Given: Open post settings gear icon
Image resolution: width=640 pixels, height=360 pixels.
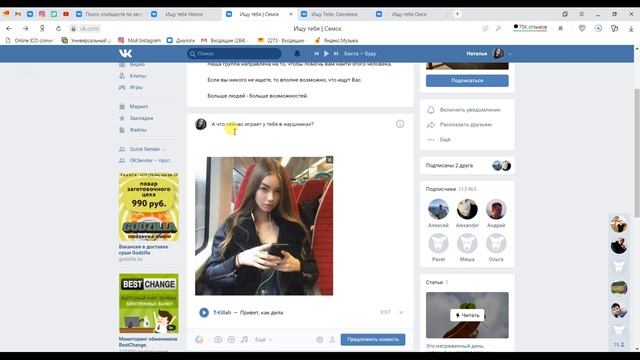Looking at the screenshot, I should click(x=320, y=340).
